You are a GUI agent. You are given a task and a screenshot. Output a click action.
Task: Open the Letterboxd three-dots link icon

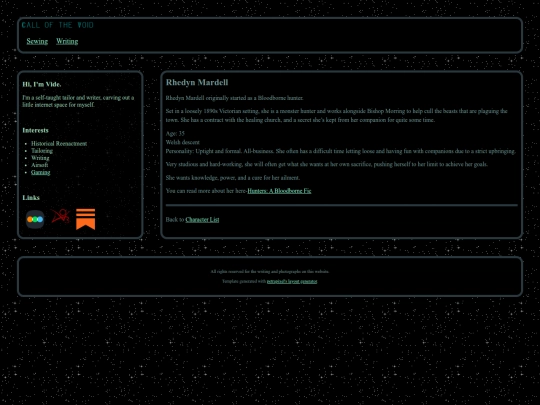coord(35,219)
